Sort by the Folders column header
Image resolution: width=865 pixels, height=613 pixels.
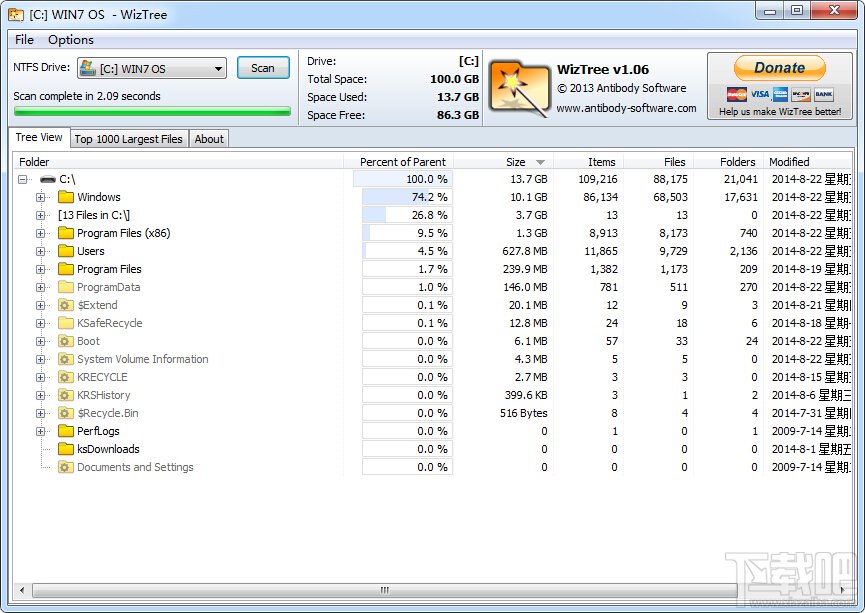tap(728, 162)
